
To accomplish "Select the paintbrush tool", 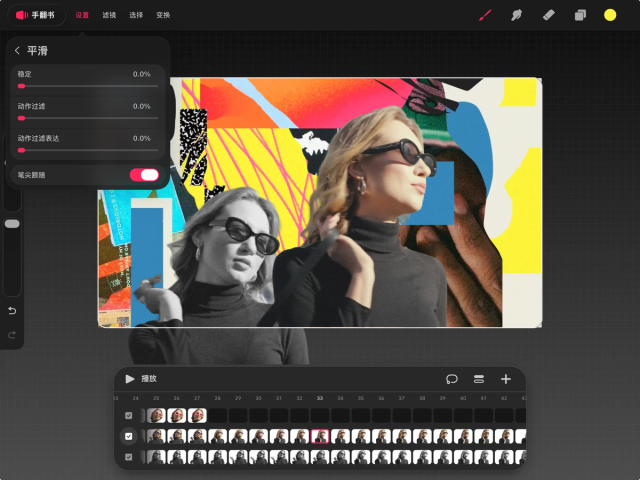I will click(x=485, y=16).
